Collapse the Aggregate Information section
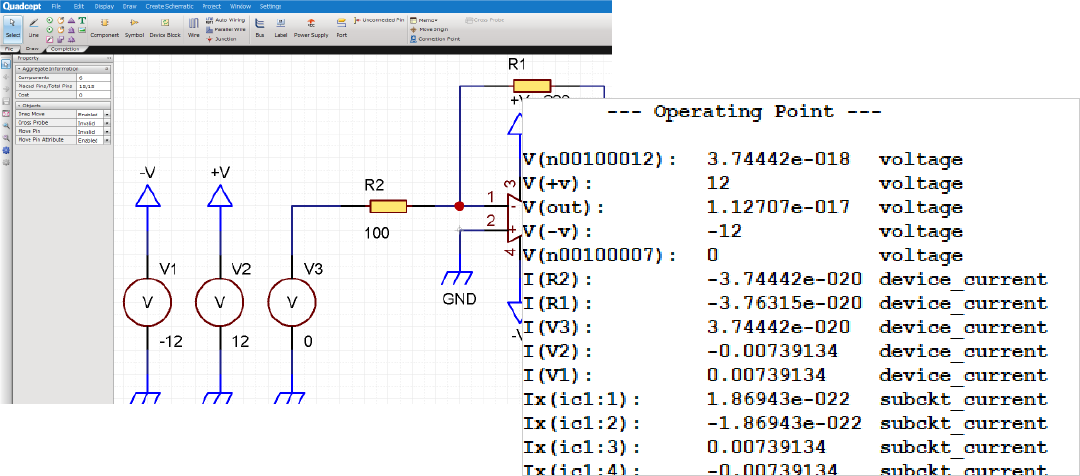Screen dimensions: 1080x476 tap(17, 68)
